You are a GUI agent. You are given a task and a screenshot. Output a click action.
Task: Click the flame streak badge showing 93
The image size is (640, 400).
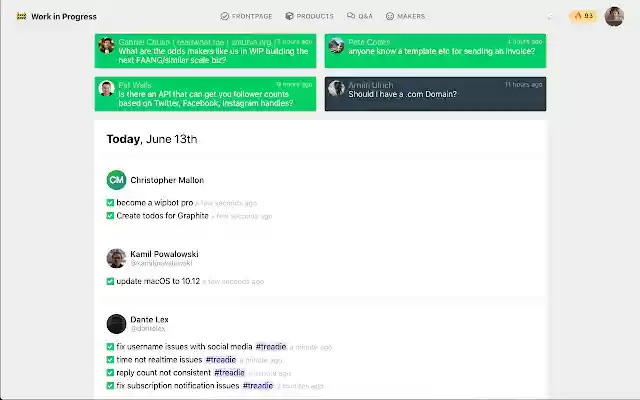point(583,16)
